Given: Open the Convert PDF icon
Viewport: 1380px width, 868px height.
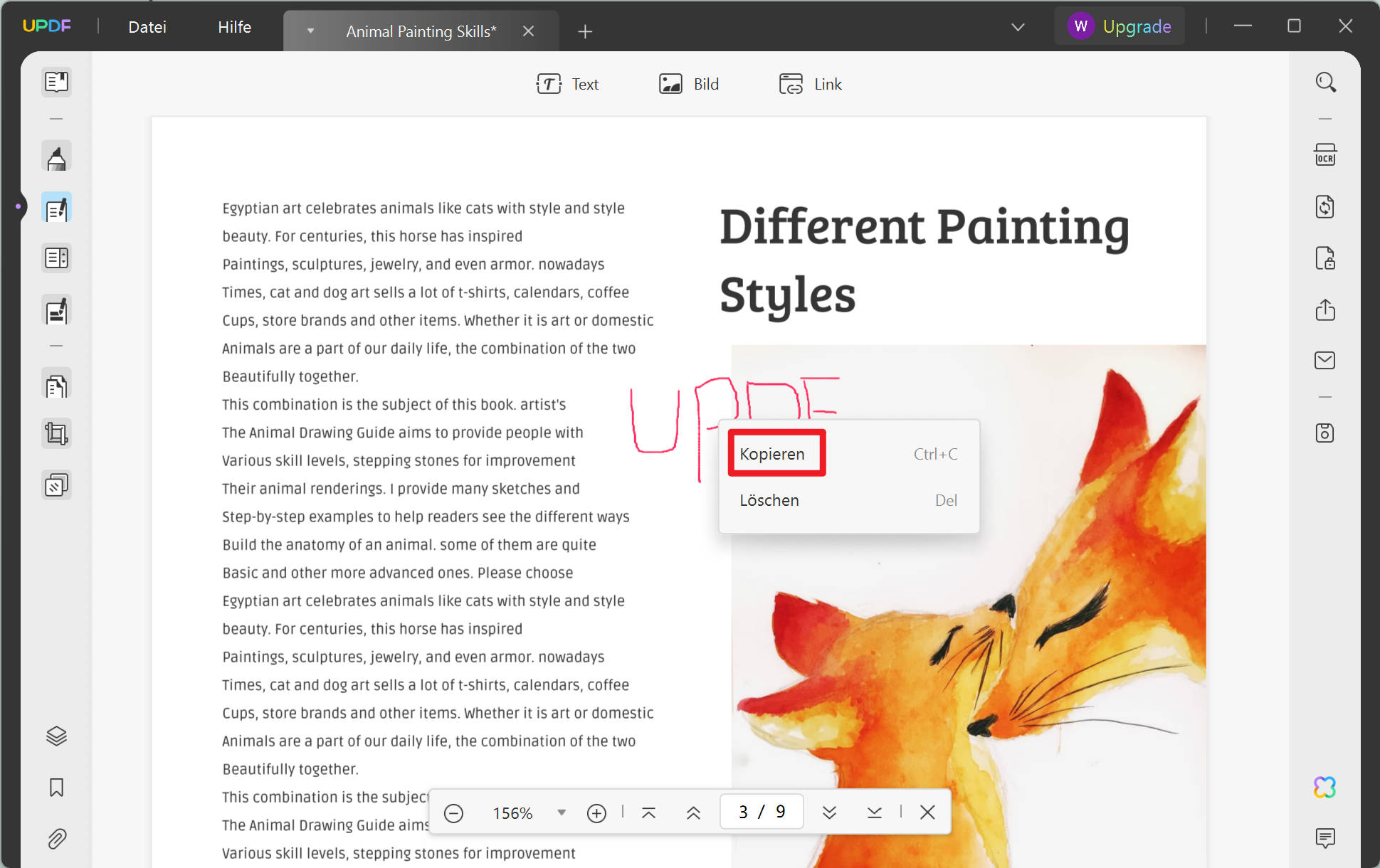Looking at the screenshot, I should point(1325,207).
